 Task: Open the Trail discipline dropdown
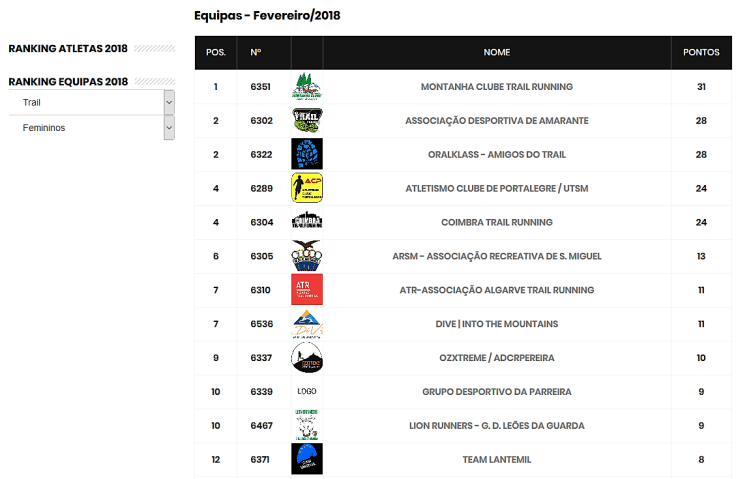click(x=92, y=102)
